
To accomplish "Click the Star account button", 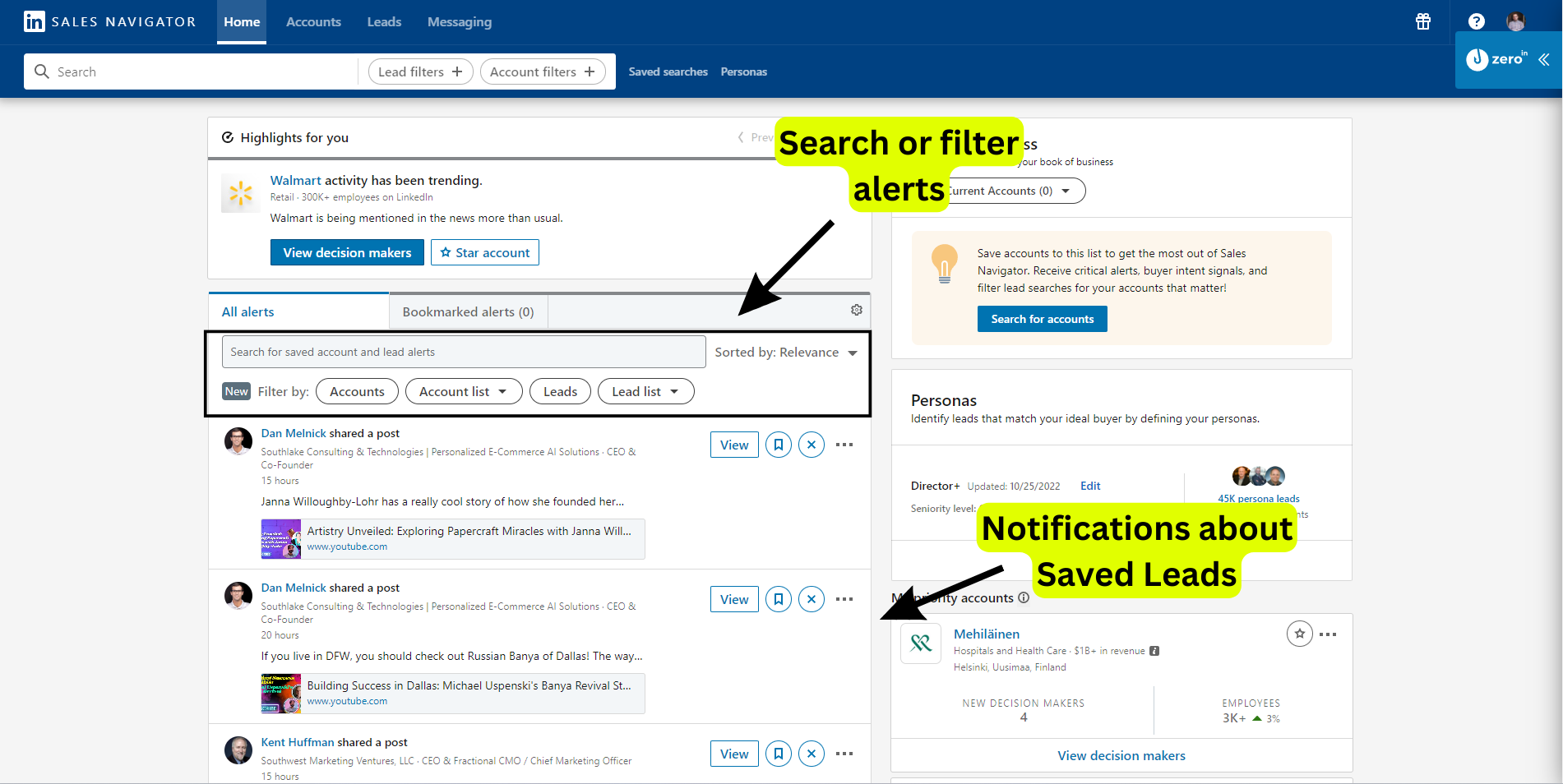I will point(485,252).
